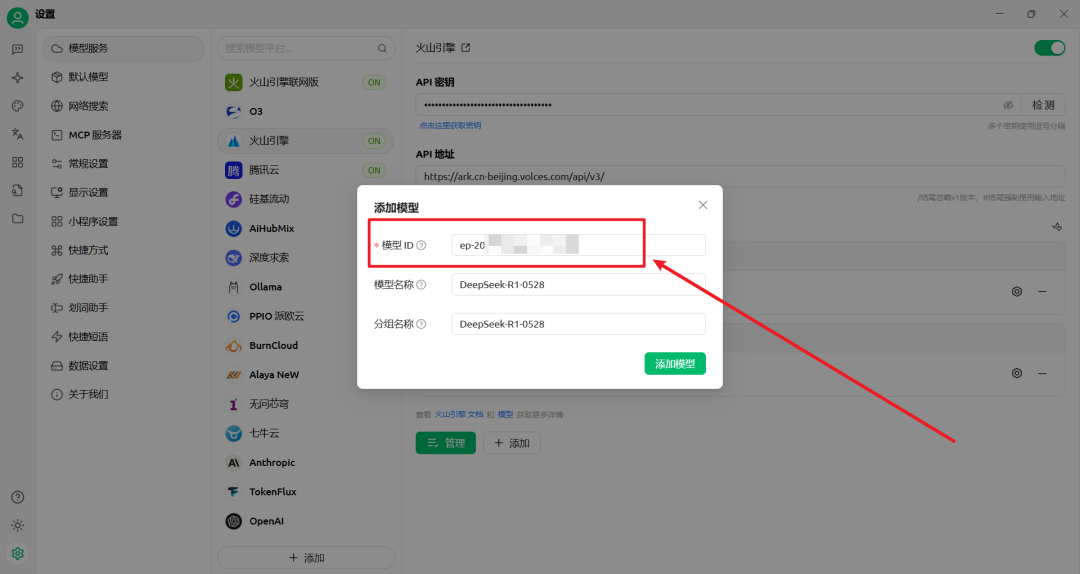Click the green 添加模型 button
Viewport: 1080px width, 574px height.
675,364
